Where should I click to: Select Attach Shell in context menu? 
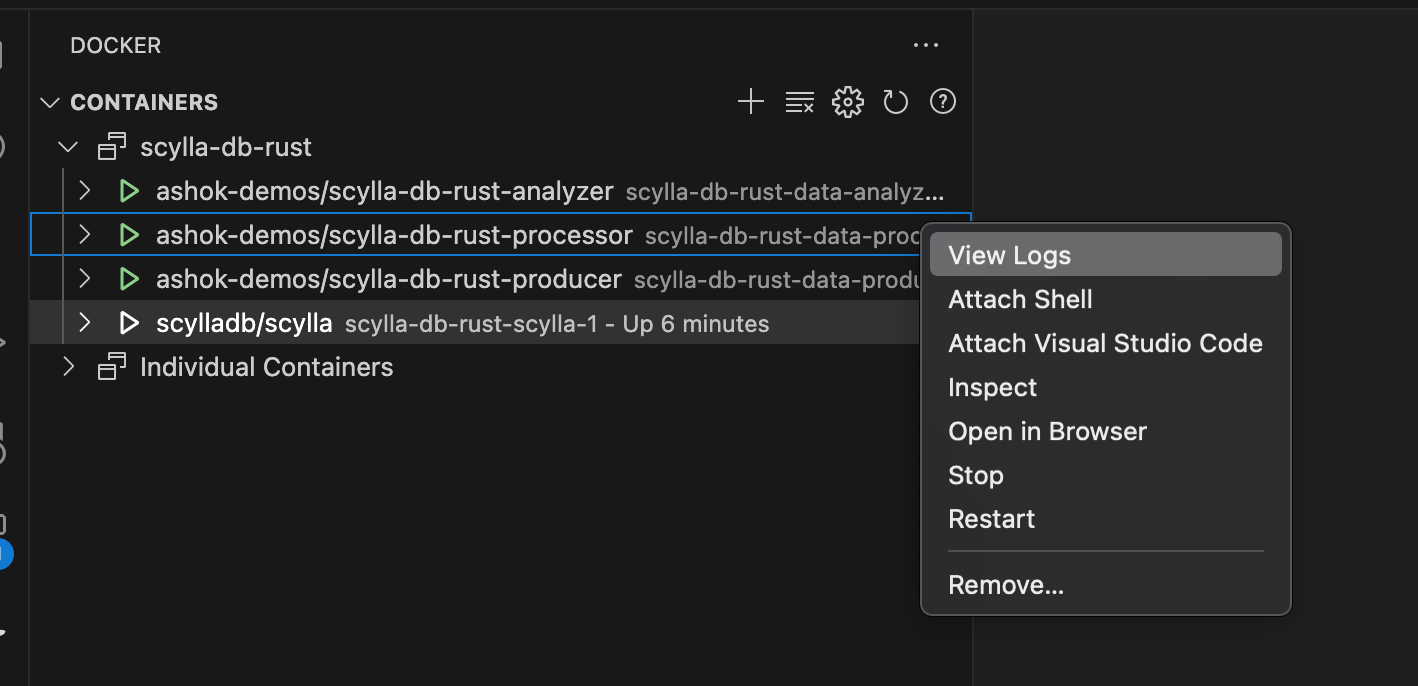pos(1020,299)
